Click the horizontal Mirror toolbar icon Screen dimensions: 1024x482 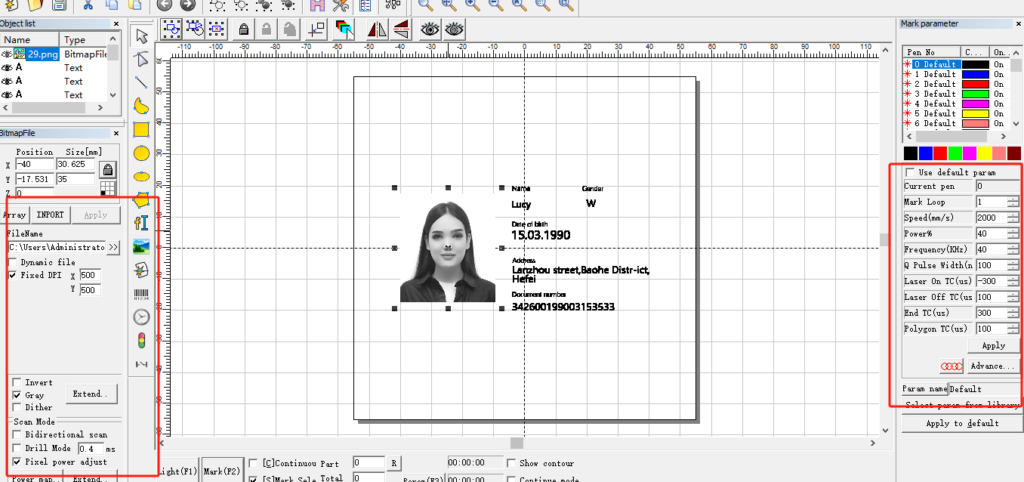(380, 29)
